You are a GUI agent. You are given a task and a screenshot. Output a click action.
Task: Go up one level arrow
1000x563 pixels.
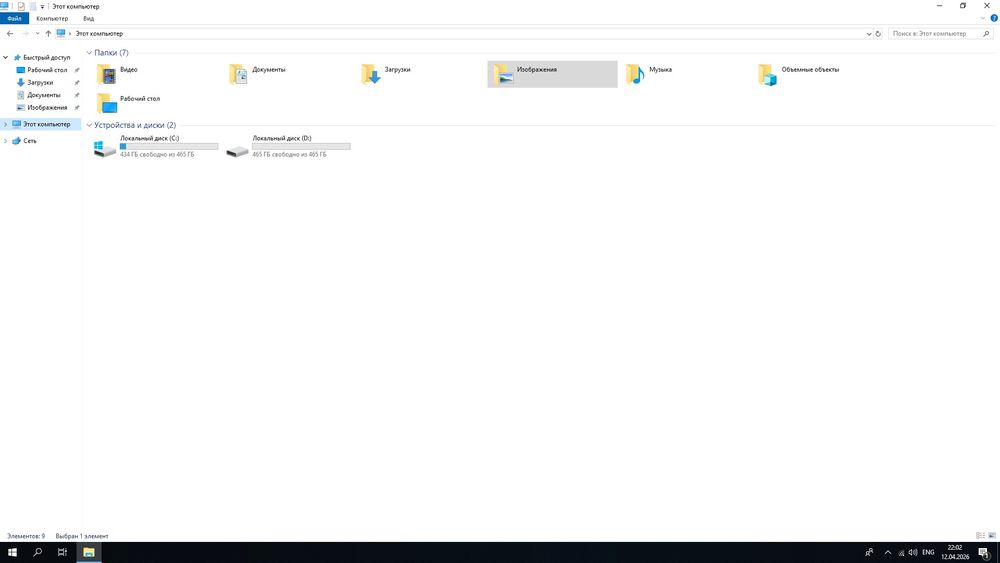[x=48, y=34]
